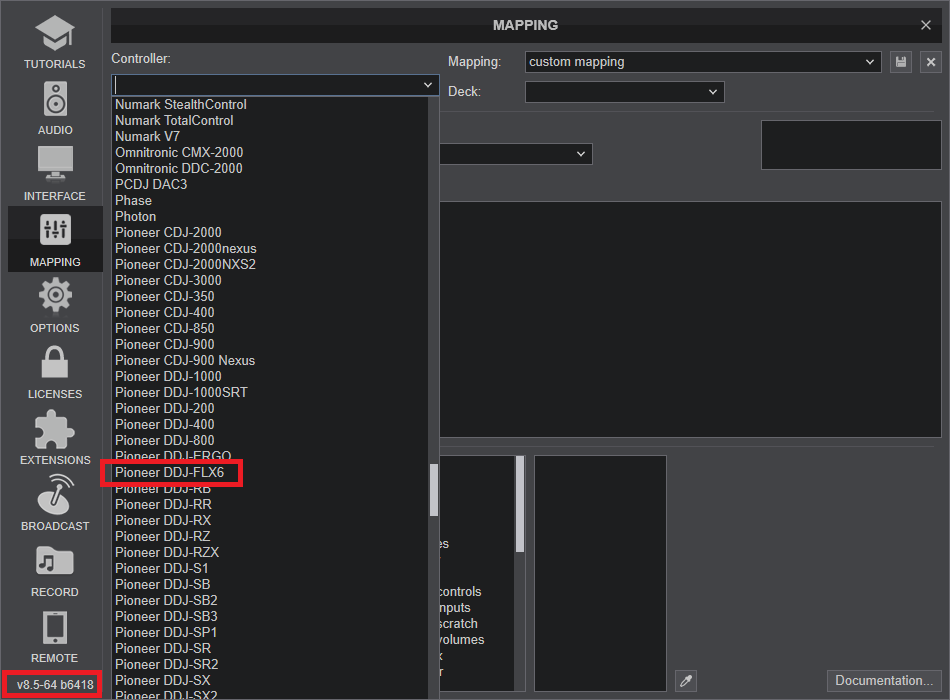Select Pioneer CDJ-900 entry
Image resolution: width=950 pixels, height=700 pixels.
(164, 345)
